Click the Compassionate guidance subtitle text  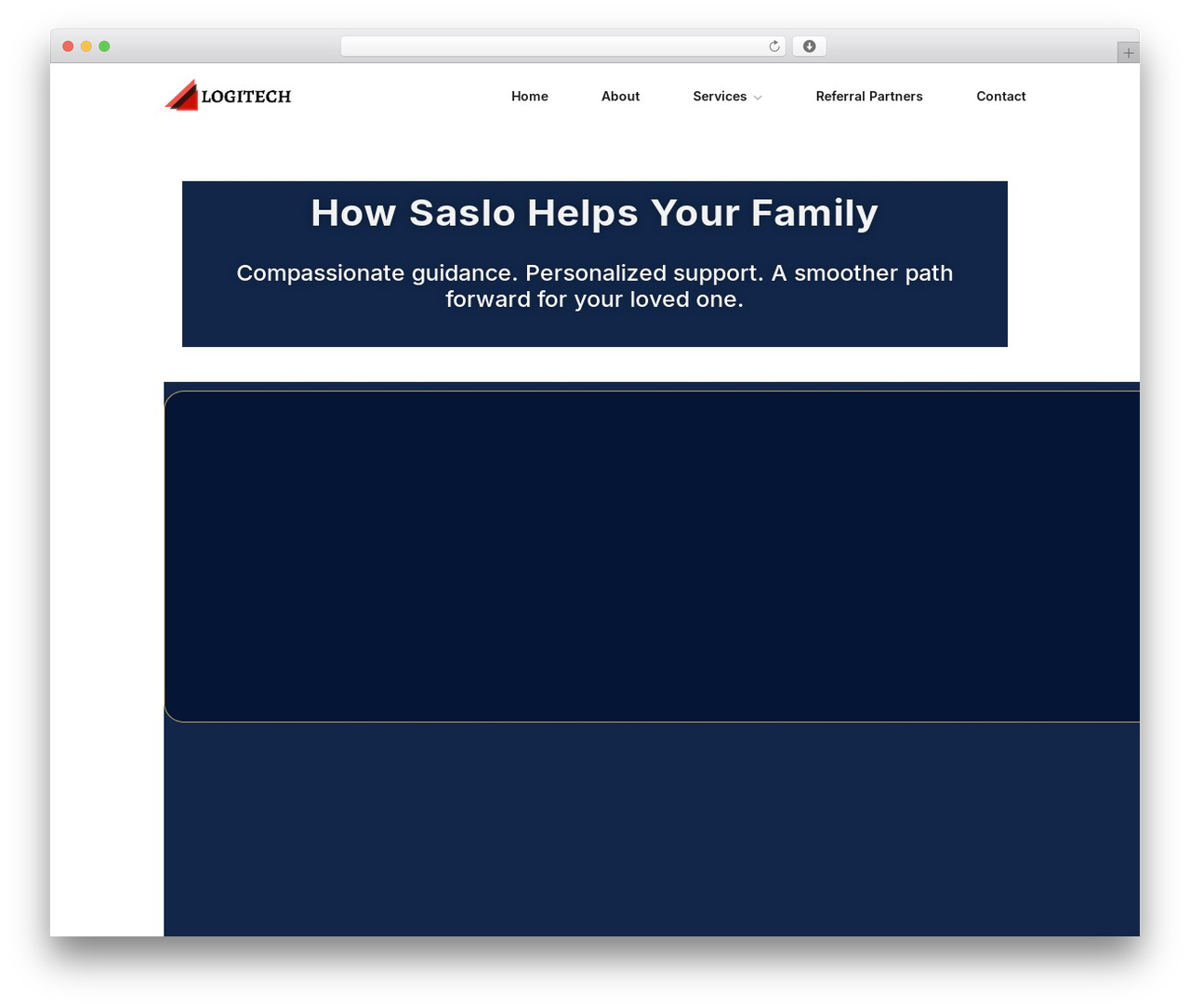(594, 285)
